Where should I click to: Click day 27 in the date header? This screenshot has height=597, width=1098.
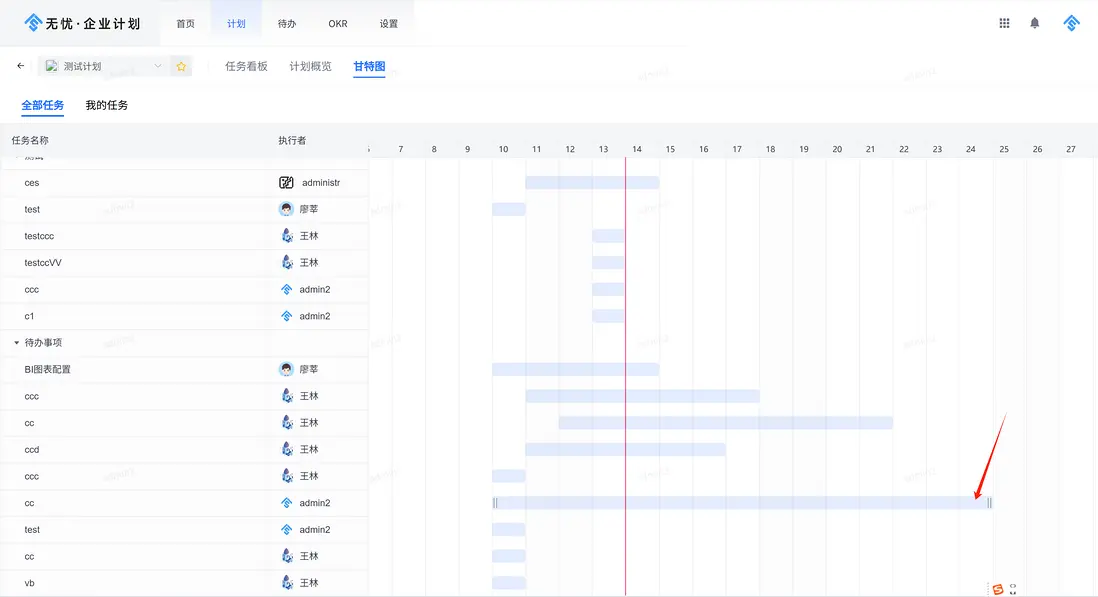tap(1071, 149)
